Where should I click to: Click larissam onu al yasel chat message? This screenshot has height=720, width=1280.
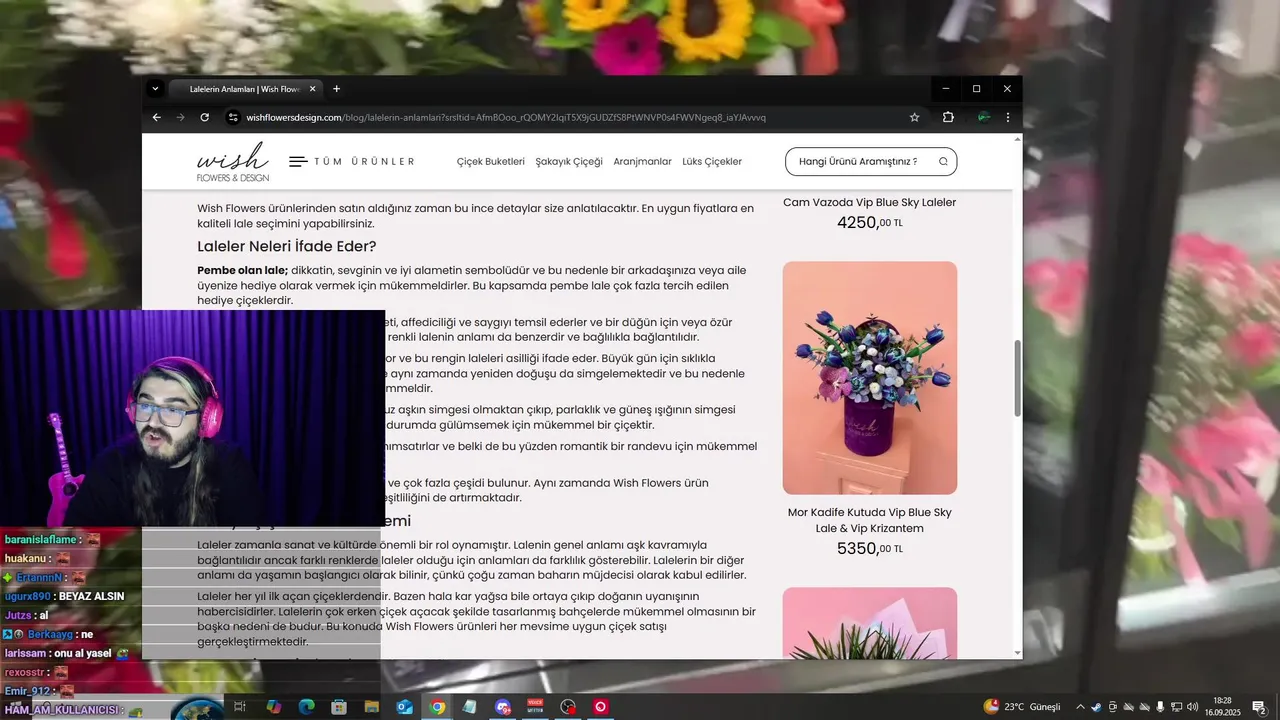coord(66,652)
